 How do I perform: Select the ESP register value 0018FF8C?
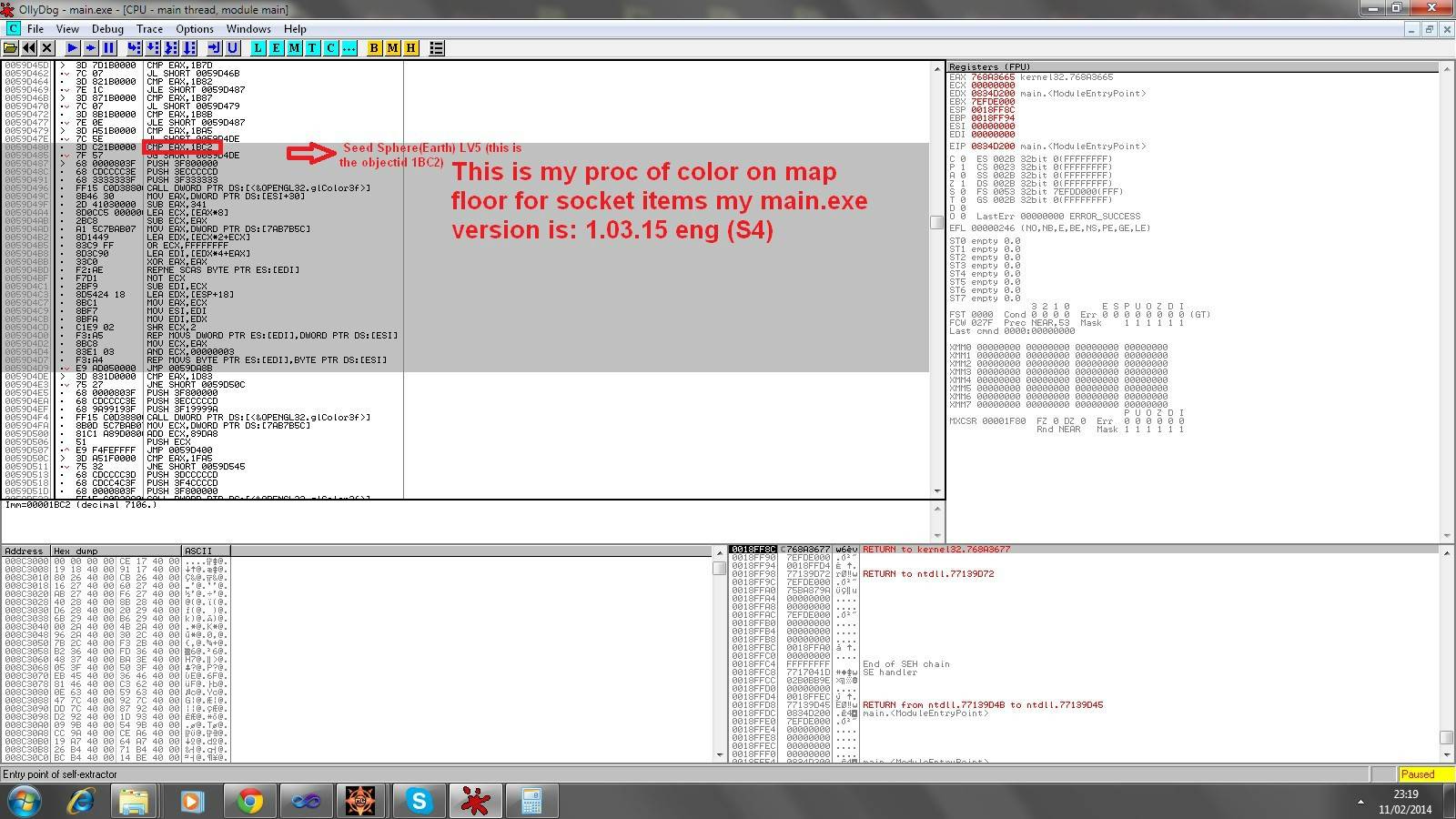click(993, 110)
